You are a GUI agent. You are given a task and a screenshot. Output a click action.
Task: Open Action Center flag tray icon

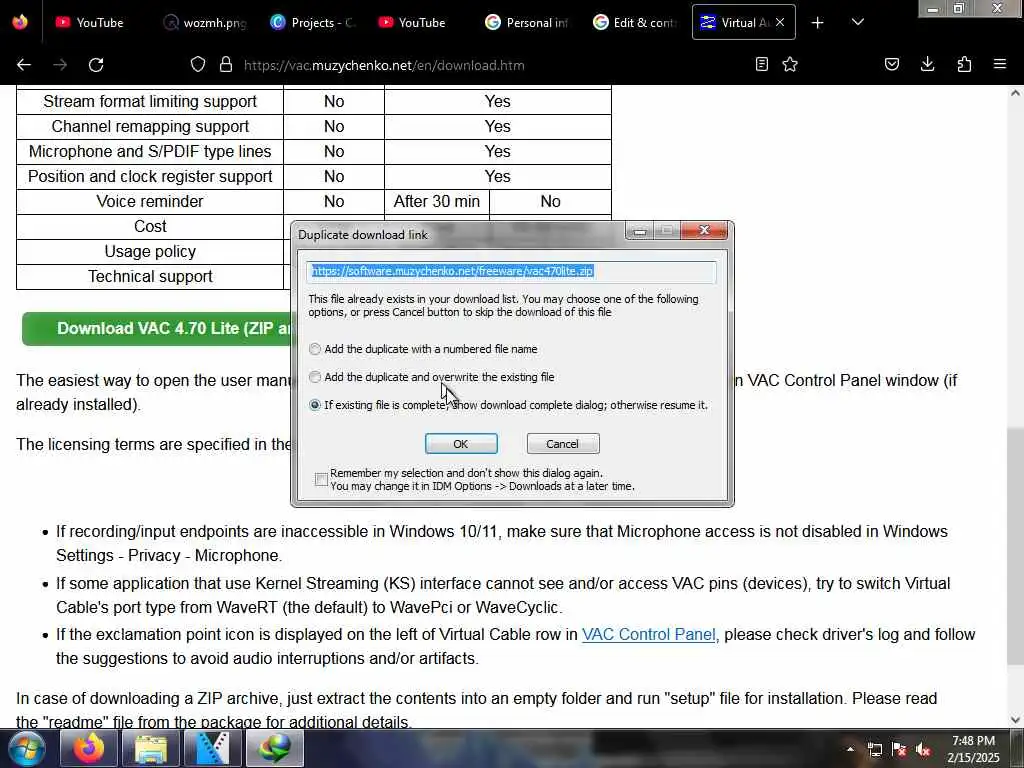click(899, 749)
